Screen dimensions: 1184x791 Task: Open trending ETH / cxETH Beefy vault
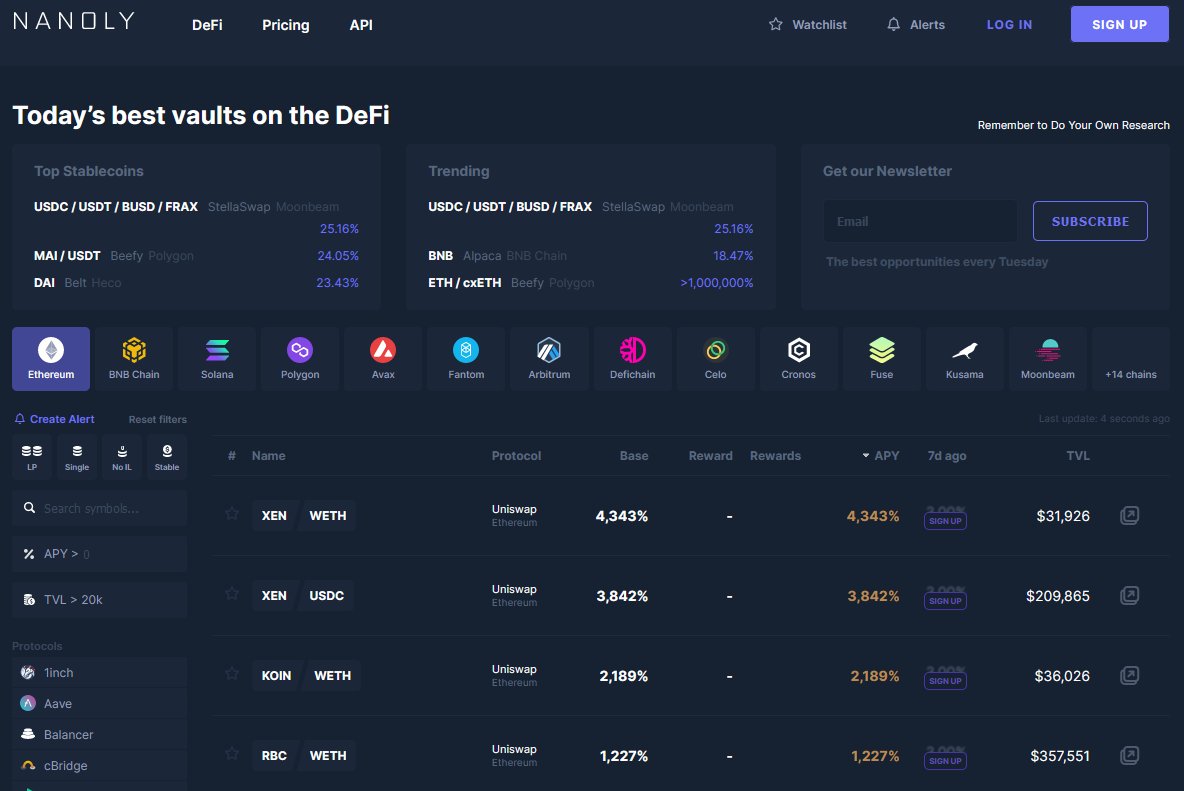click(590, 282)
